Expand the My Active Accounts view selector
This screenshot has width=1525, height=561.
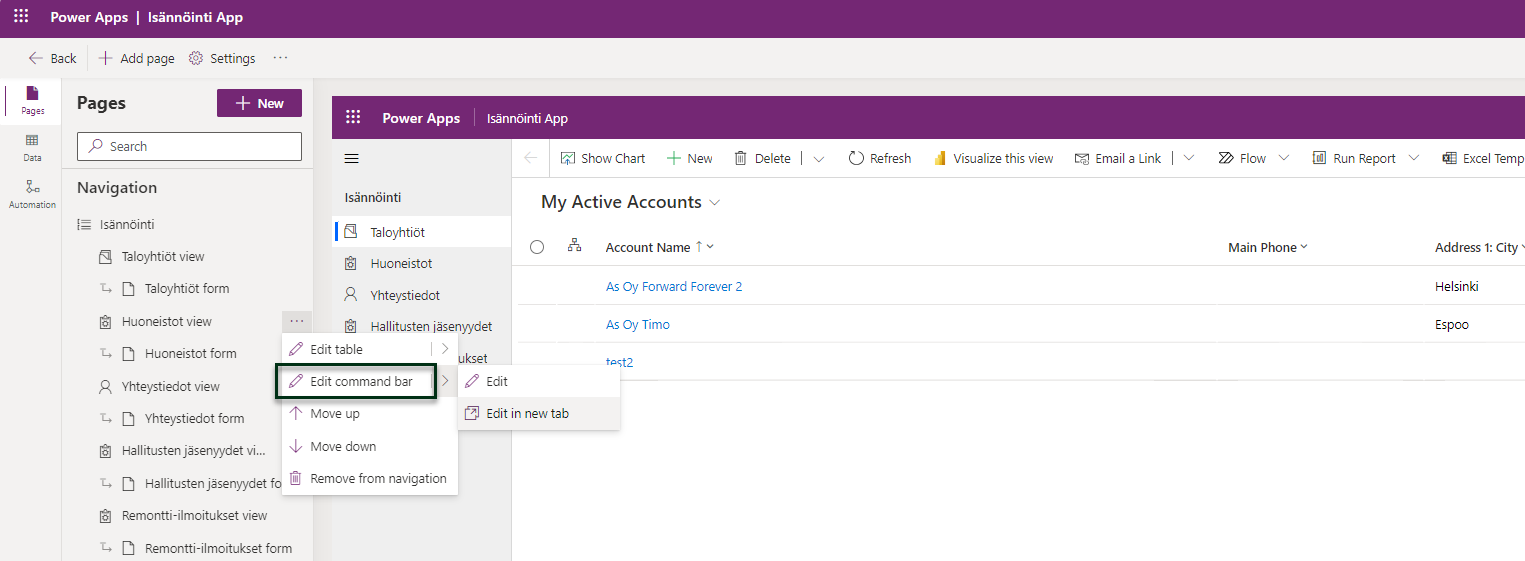click(715, 203)
